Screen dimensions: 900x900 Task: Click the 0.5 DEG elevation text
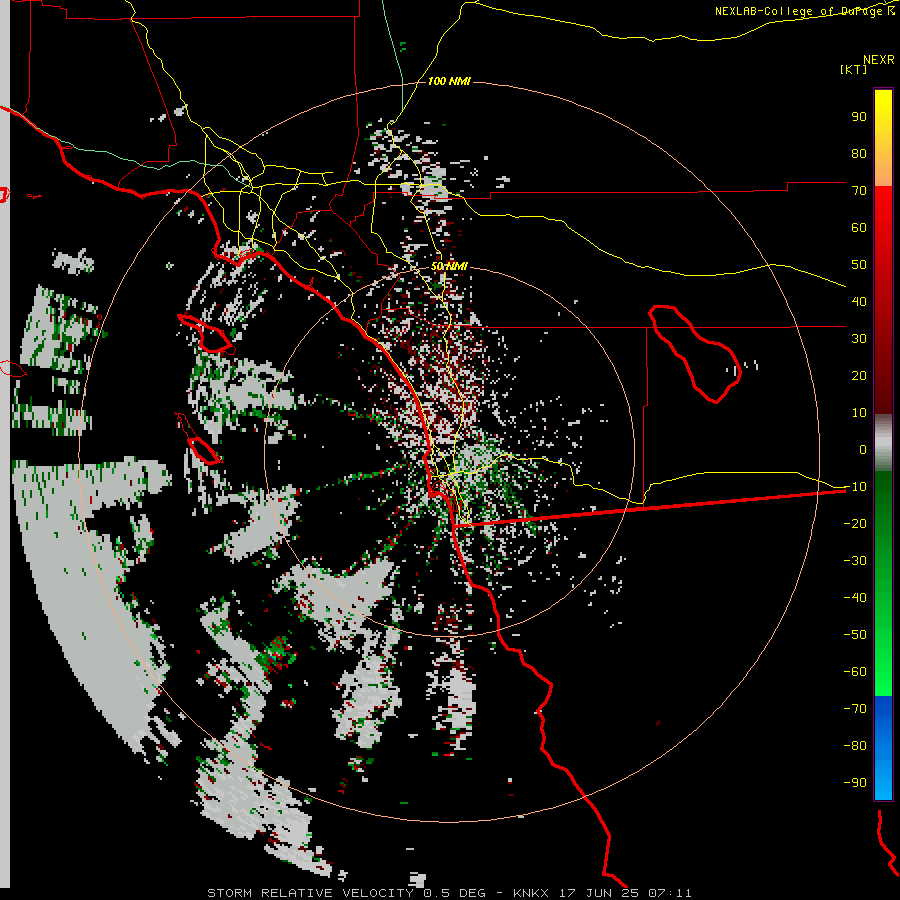(455, 893)
